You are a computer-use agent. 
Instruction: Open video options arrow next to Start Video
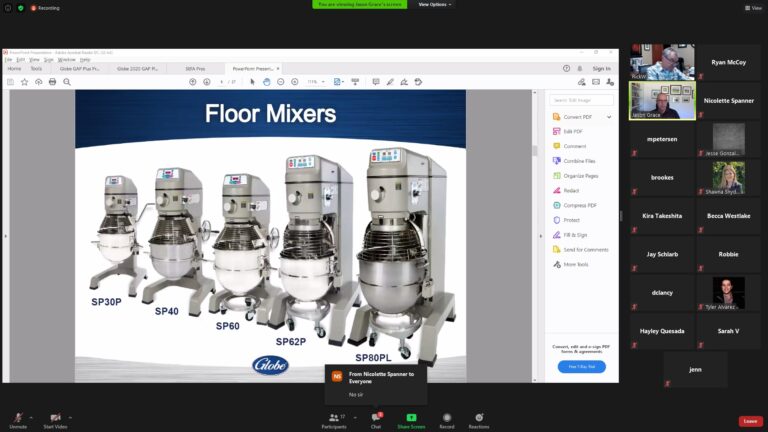pos(71,418)
